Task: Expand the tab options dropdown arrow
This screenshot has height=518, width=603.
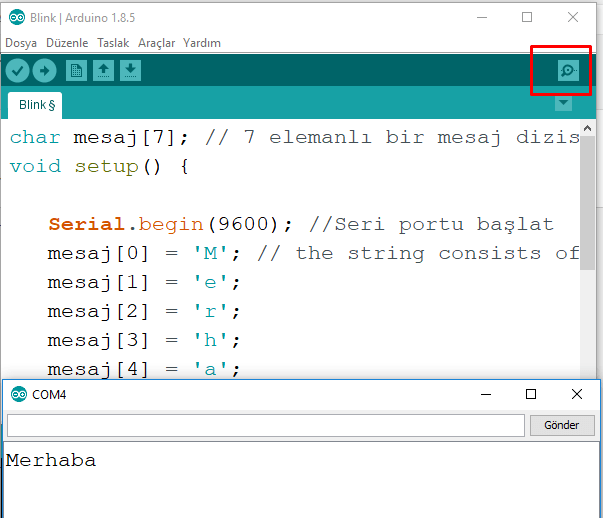Action: tap(563, 104)
